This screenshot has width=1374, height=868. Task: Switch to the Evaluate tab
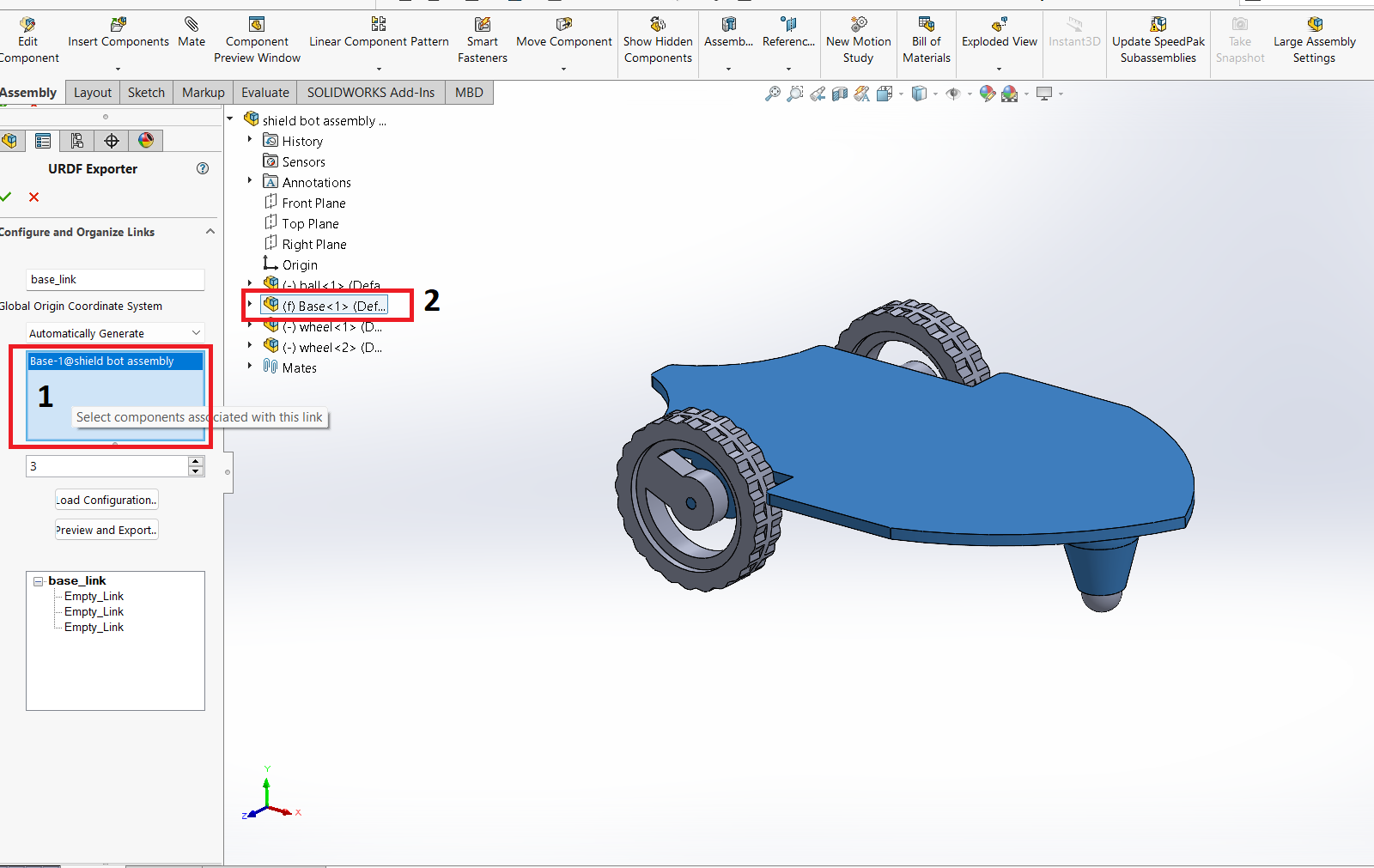click(264, 93)
